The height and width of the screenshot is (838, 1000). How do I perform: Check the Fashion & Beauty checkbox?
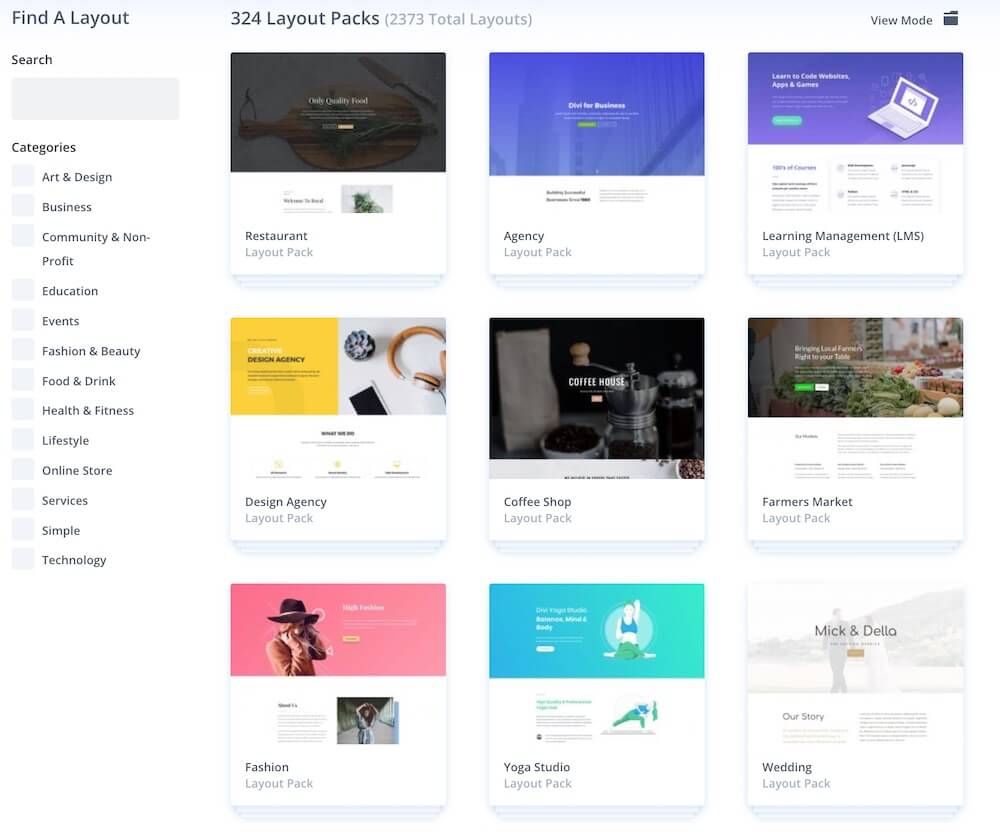(23, 351)
